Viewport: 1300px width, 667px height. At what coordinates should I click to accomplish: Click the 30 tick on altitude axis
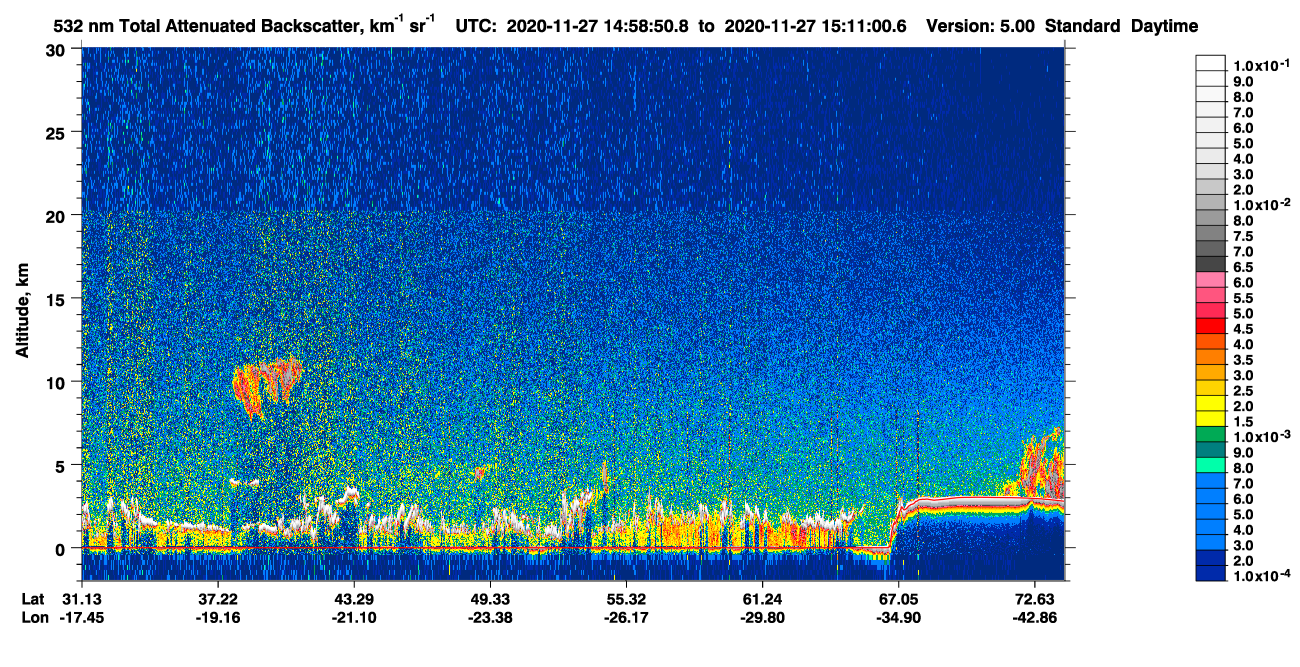point(56,49)
